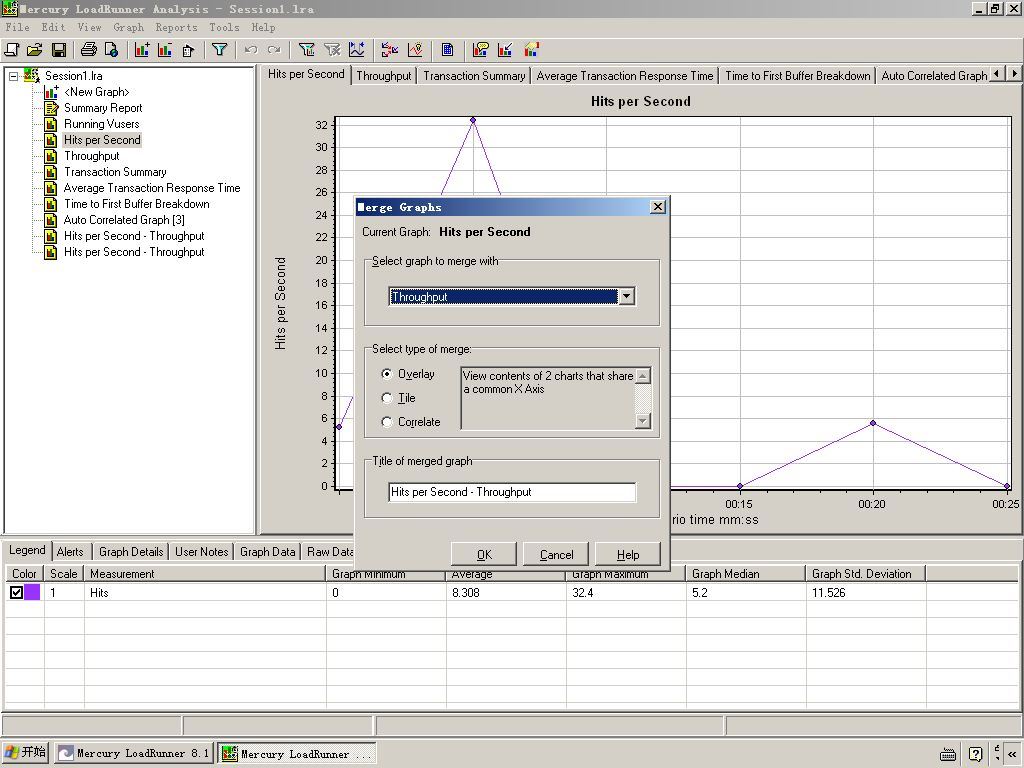Open the Edit menu

(54, 27)
